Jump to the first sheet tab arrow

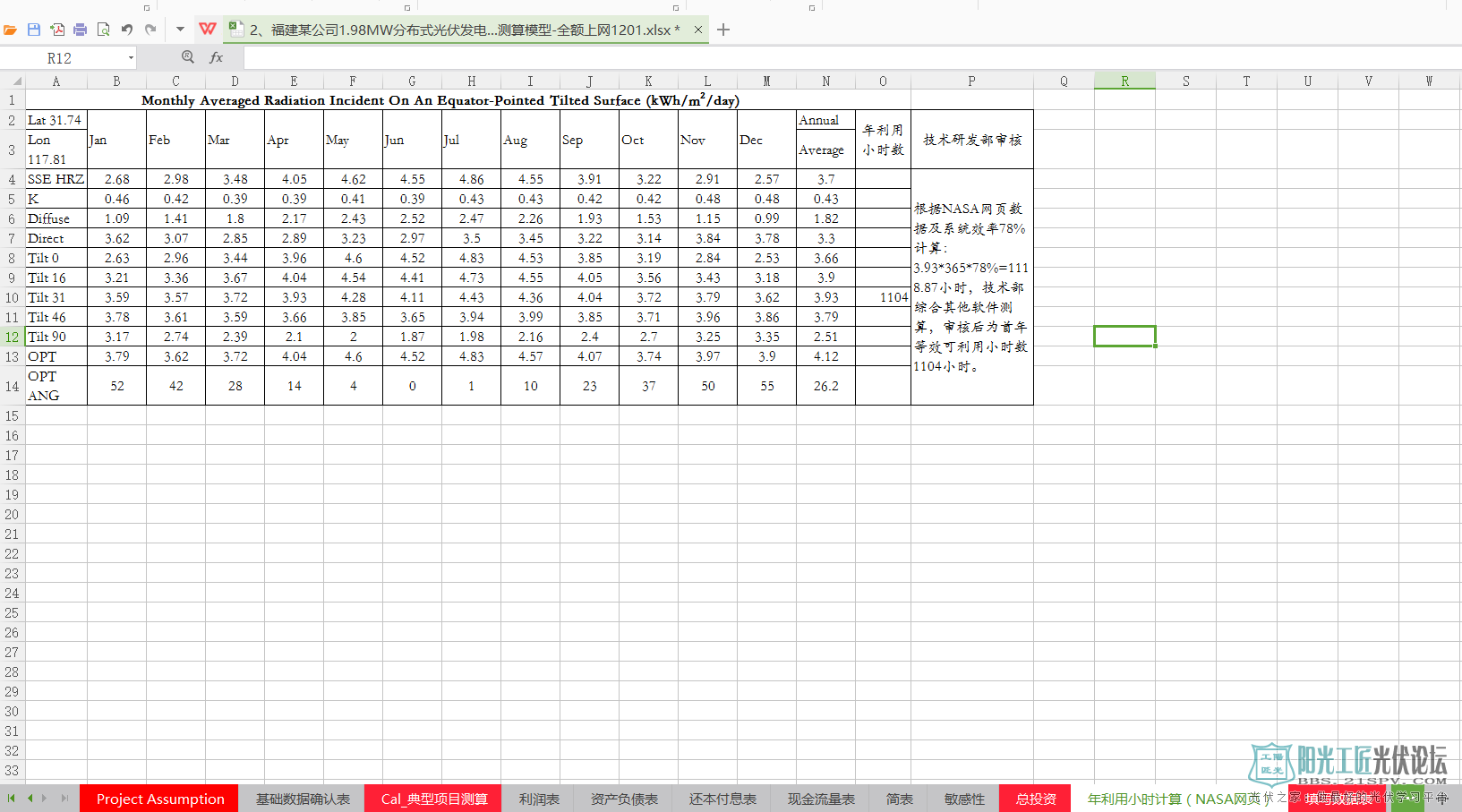point(12,798)
